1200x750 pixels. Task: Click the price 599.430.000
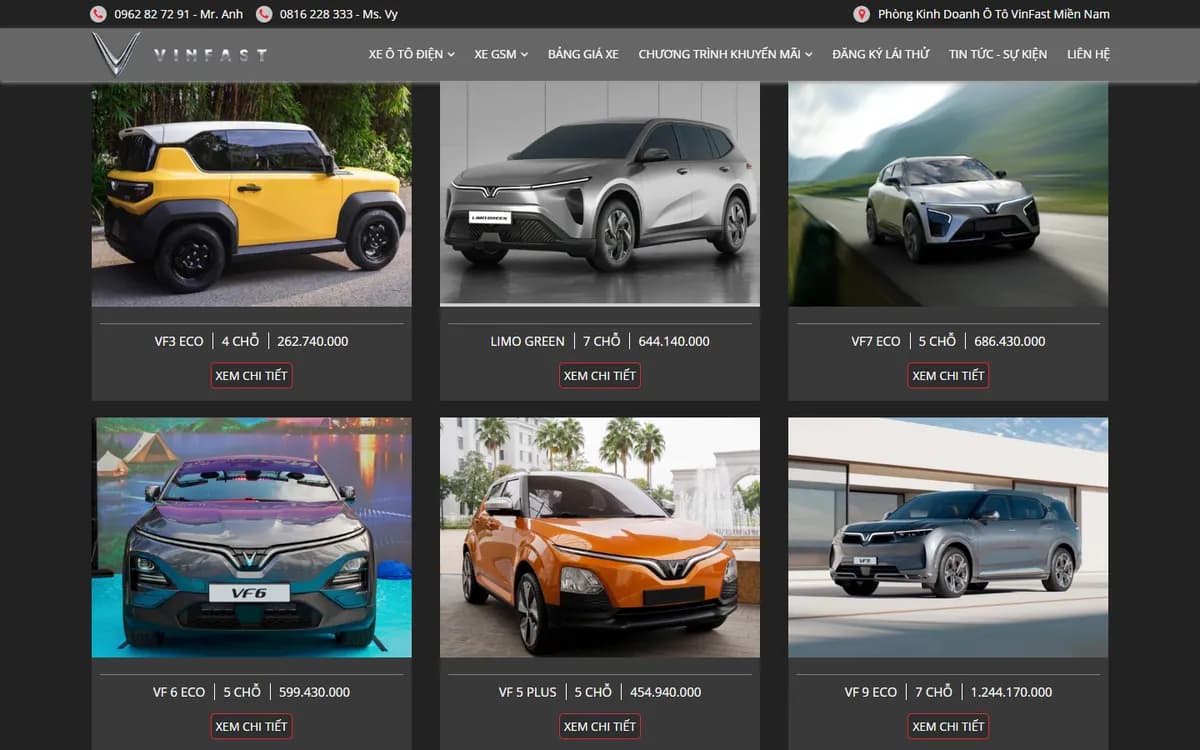pos(315,692)
